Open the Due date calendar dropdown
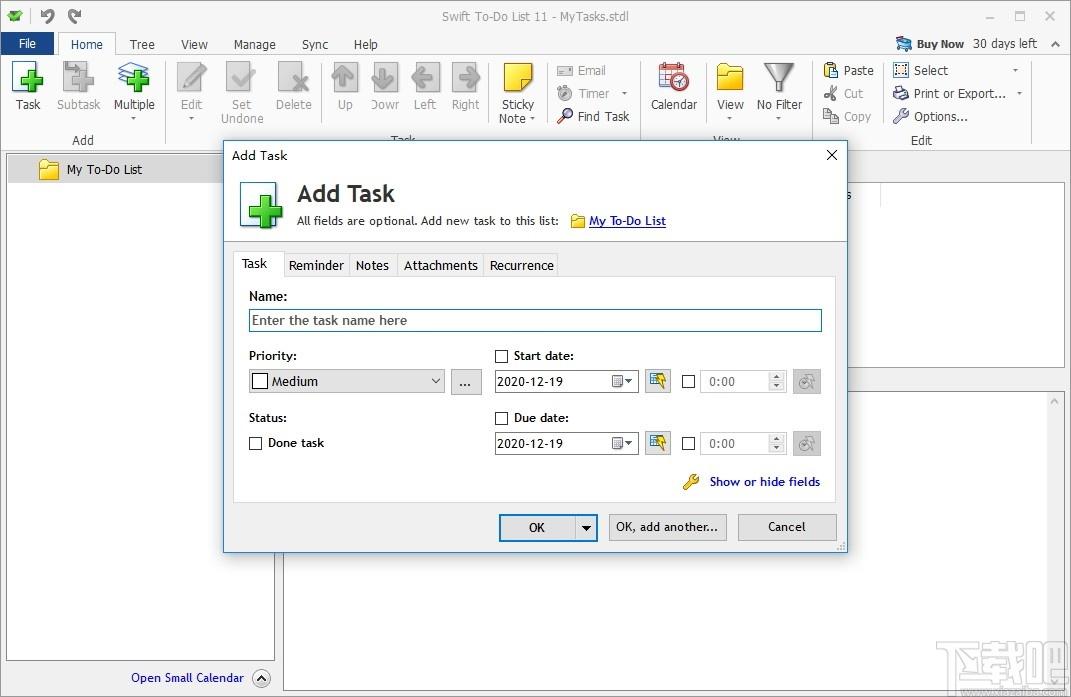This screenshot has height=697, width=1071. tap(622, 443)
